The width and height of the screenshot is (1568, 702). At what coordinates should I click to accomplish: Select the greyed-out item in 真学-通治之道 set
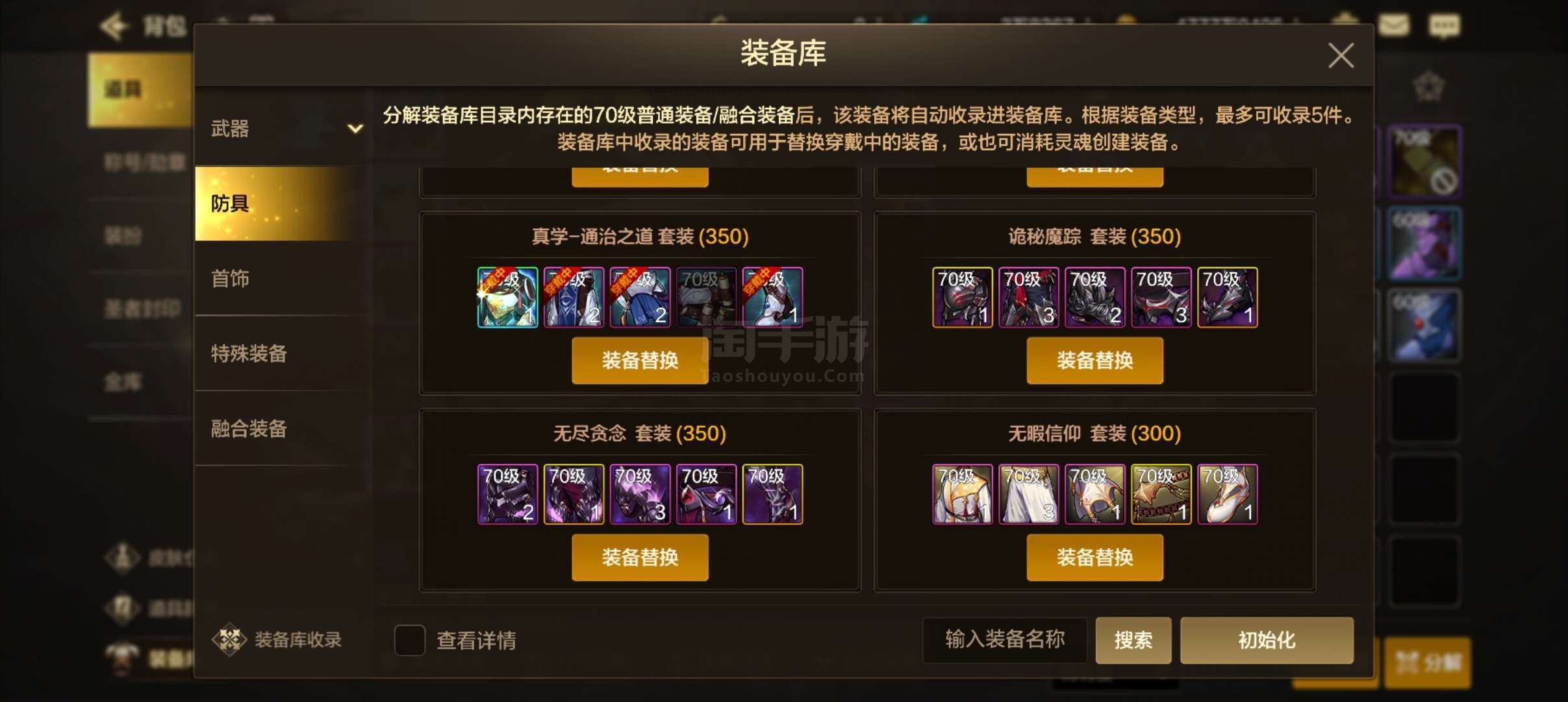tap(706, 297)
